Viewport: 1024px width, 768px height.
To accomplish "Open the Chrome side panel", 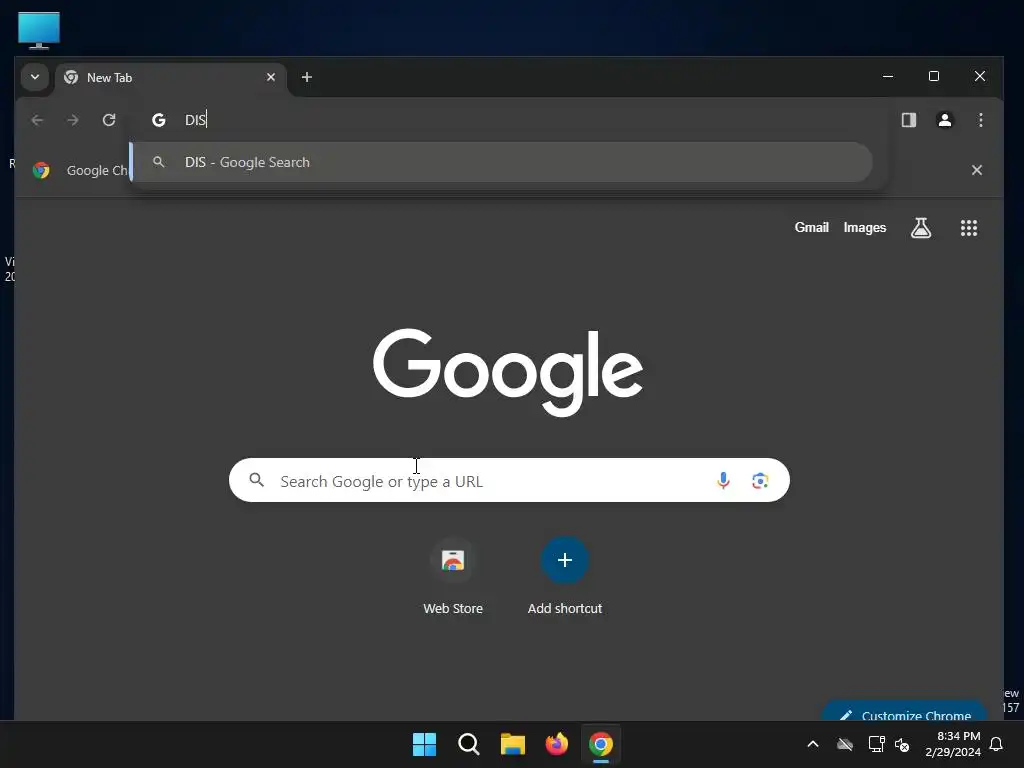I will click(x=908, y=120).
